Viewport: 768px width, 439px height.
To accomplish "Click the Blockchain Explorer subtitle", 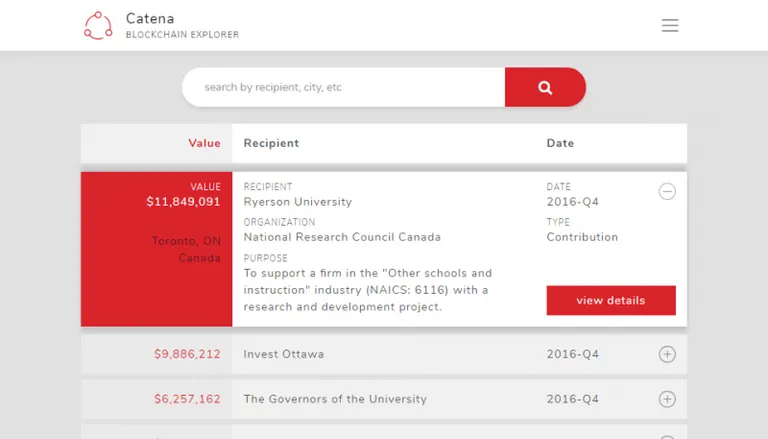I will [x=182, y=35].
